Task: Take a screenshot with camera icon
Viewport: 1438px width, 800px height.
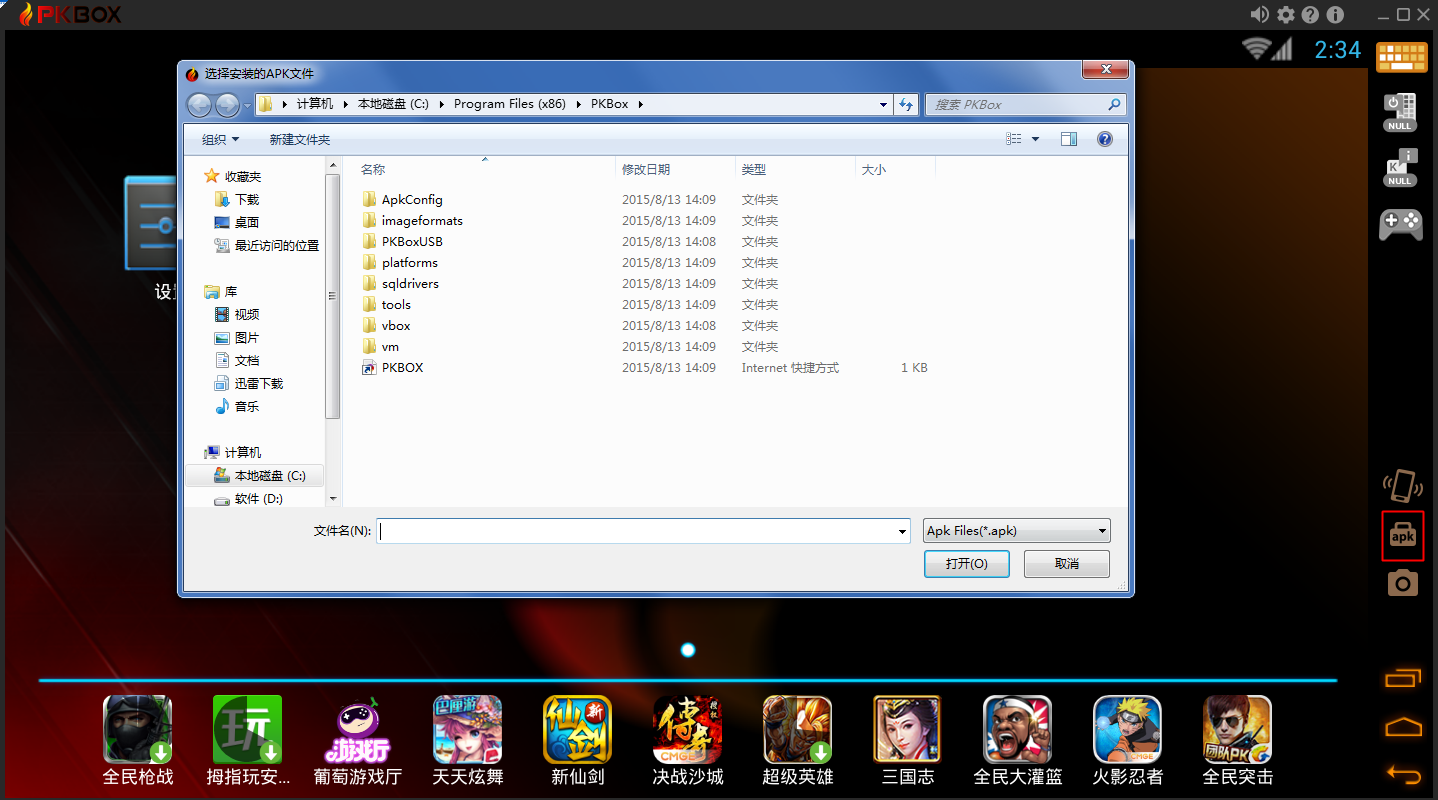Action: pyautogui.click(x=1403, y=583)
